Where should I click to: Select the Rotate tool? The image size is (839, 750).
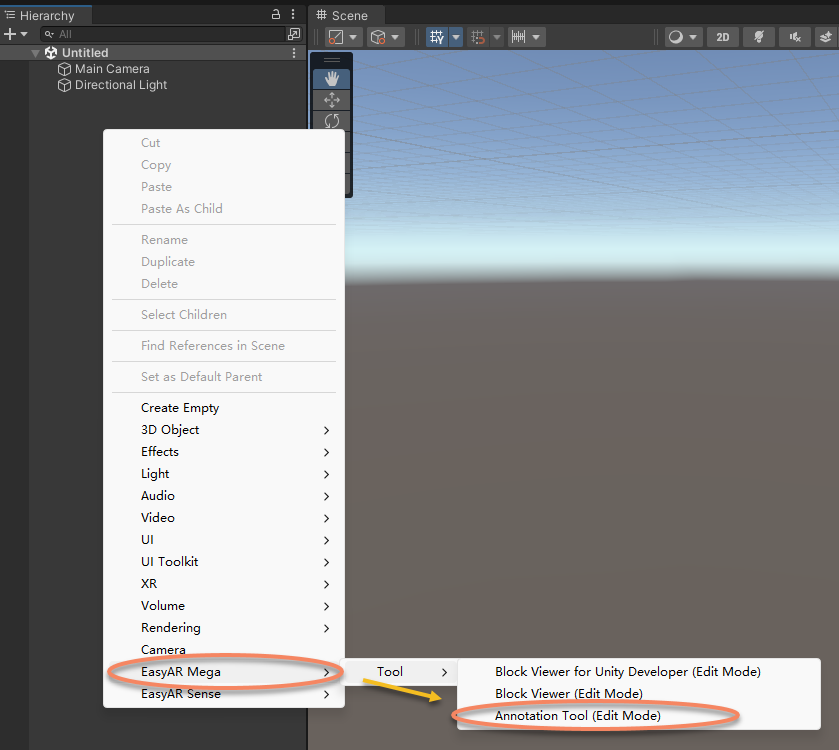(332, 121)
